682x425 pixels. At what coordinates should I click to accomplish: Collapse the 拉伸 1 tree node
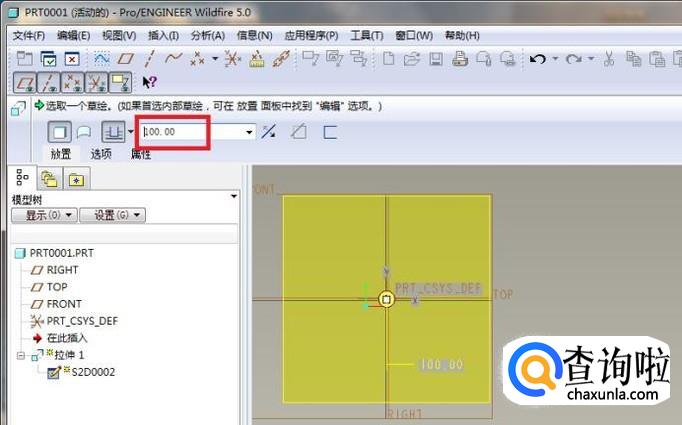coord(20,355)
